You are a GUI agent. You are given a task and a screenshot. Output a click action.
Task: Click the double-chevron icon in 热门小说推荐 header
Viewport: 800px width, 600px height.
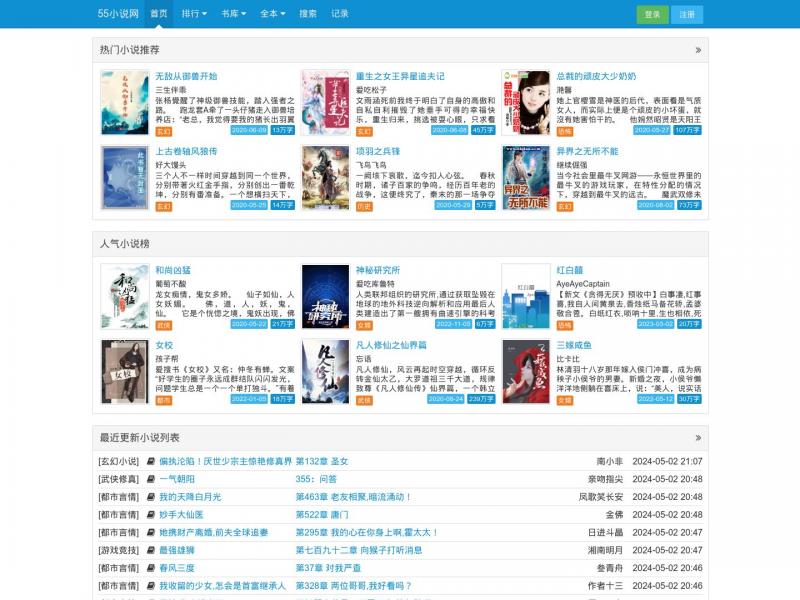click(698, 49)
